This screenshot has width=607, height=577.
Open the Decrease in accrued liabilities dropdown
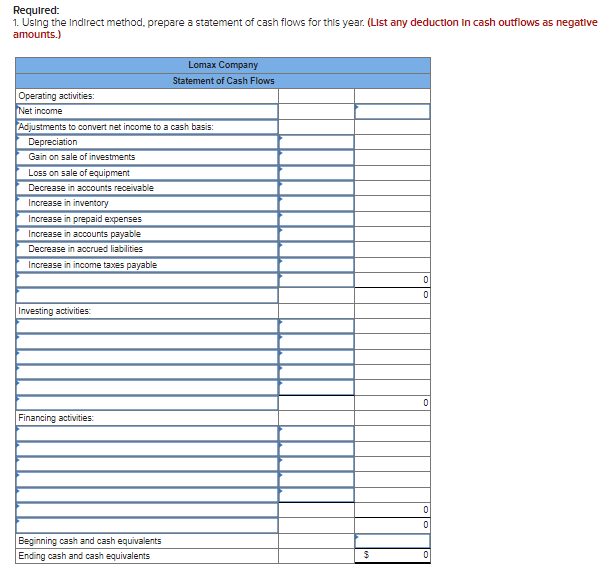point(147,250)
